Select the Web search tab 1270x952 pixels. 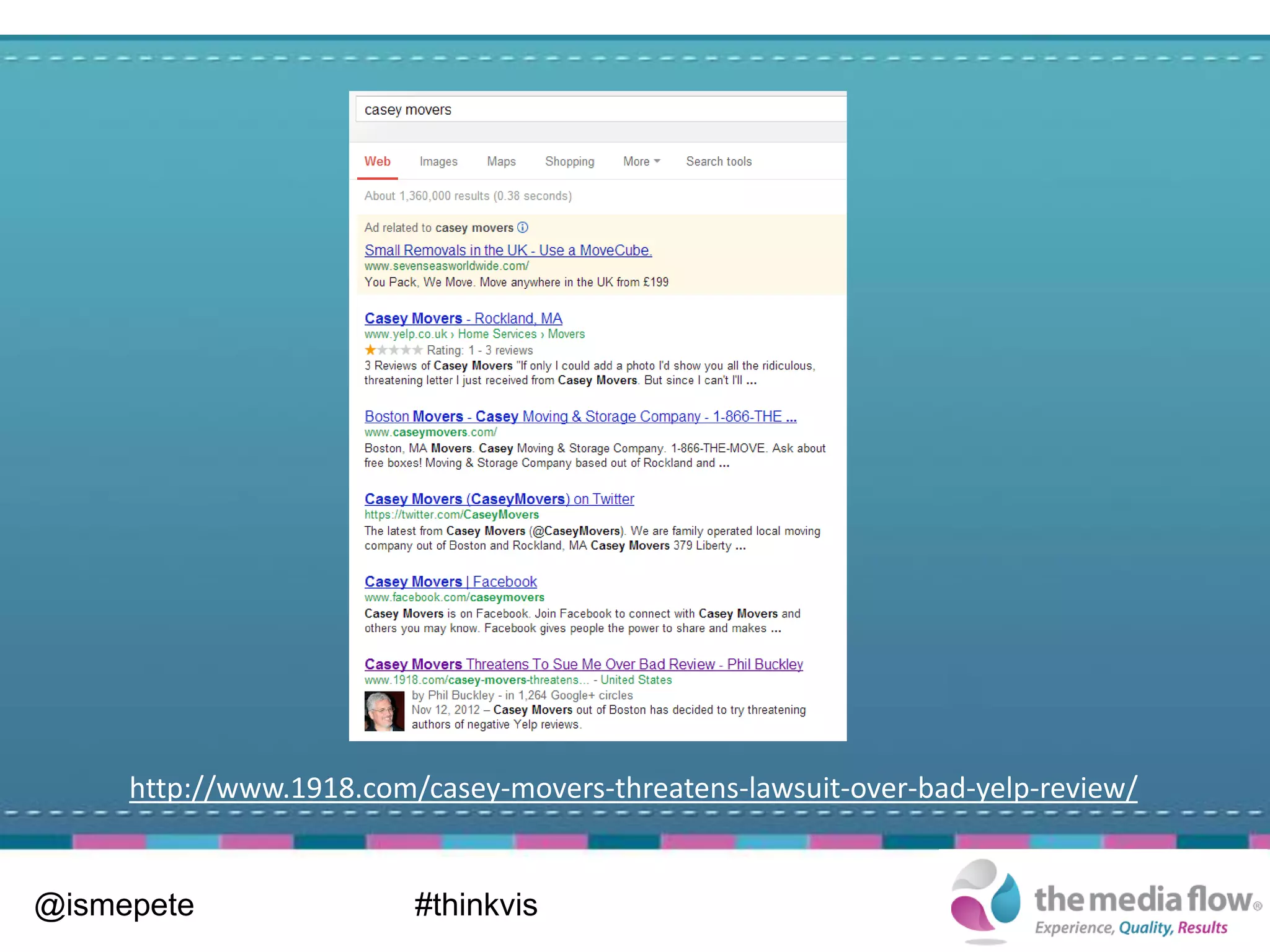377,161
